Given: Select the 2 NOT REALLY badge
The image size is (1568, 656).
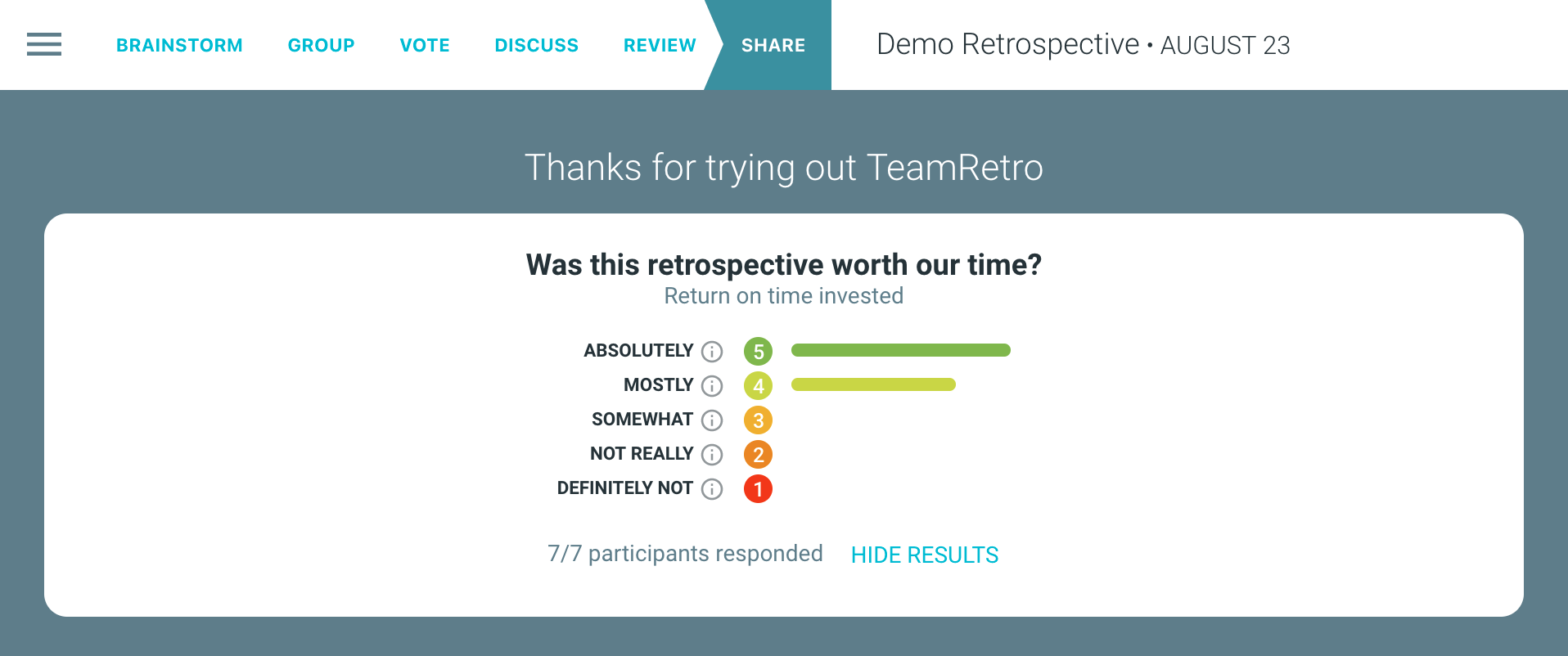Looking at the screenshot, I should pos(757,454).
